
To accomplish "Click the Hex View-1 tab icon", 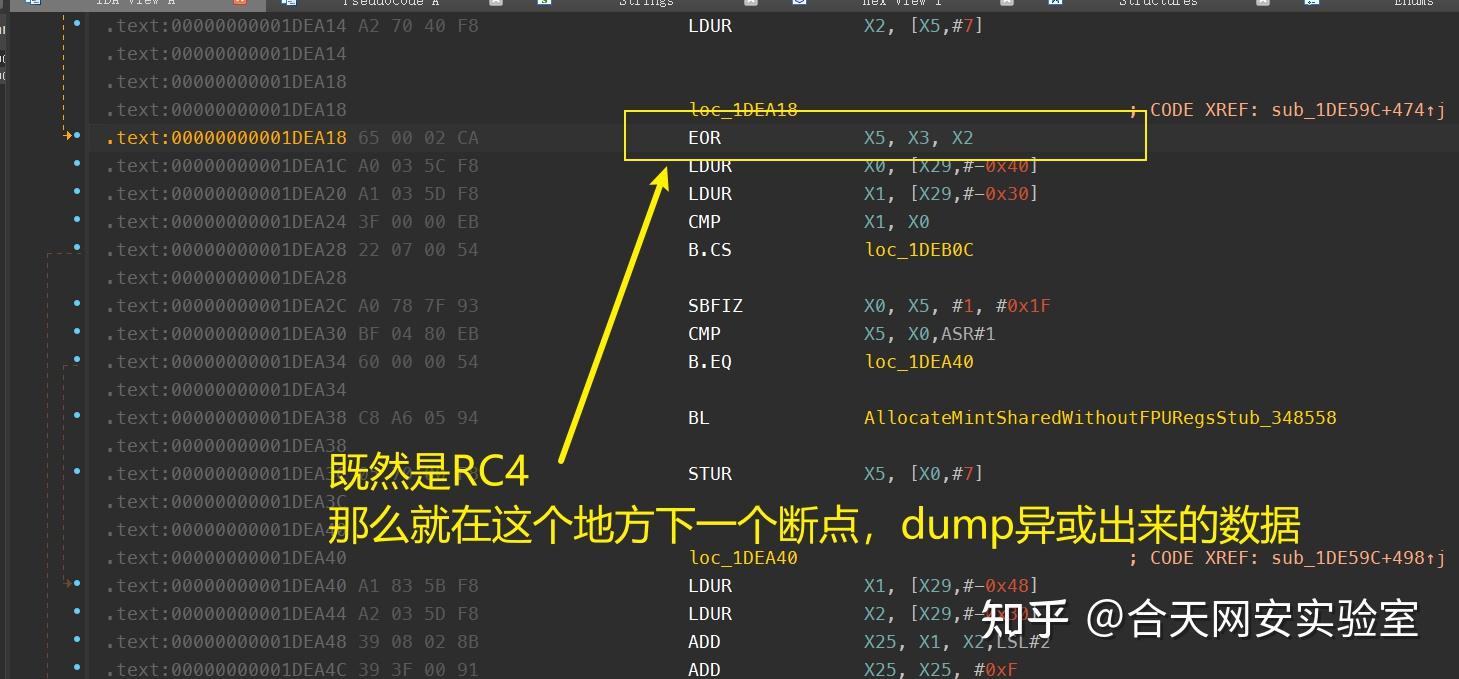I will [800, 4].
